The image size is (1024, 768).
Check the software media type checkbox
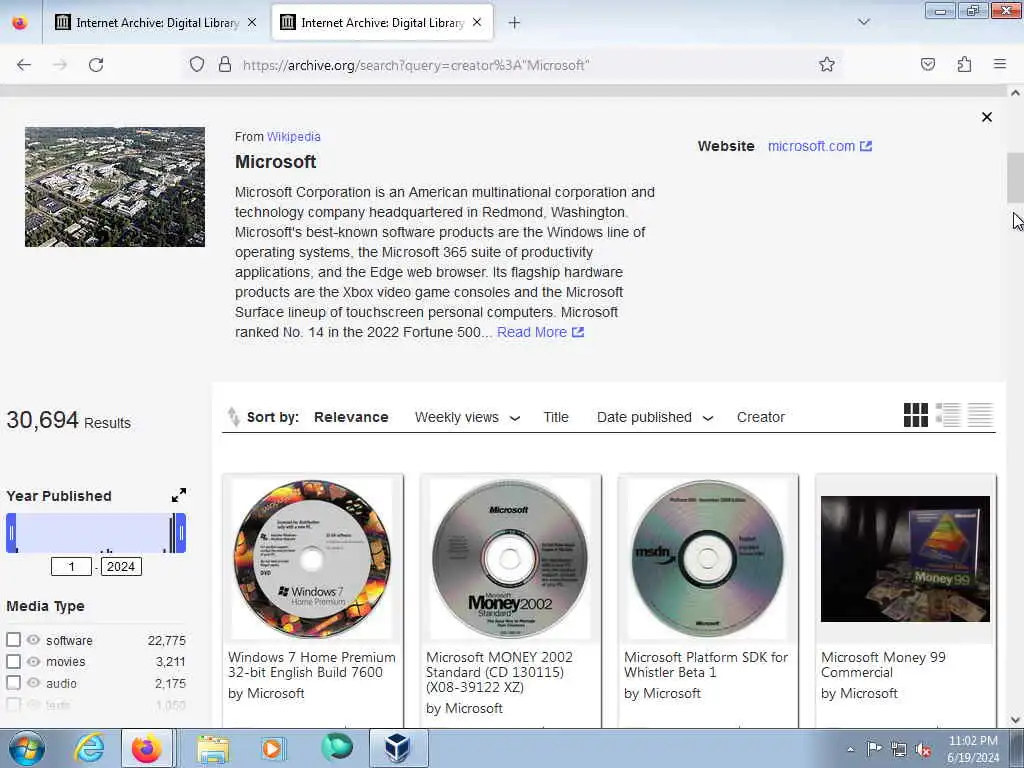click(x=13, y=640)
